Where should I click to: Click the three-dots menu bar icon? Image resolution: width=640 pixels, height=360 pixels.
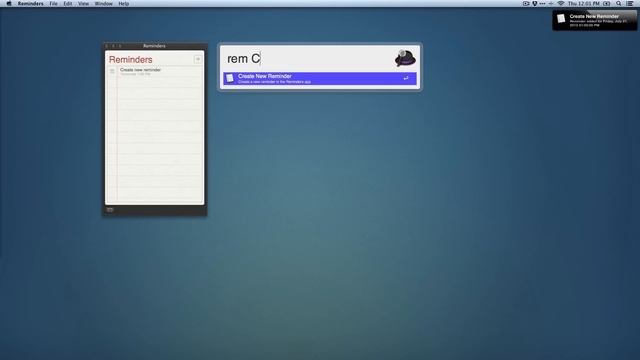542,4
